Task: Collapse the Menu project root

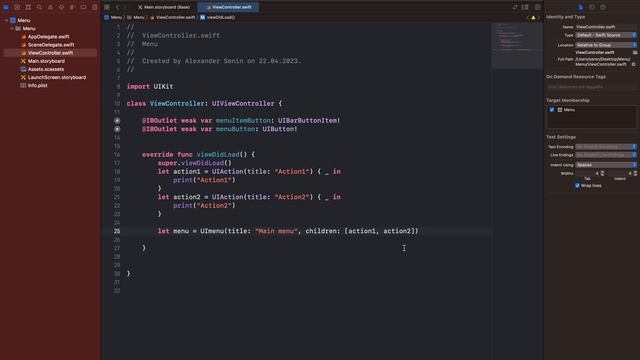Action: click(x=6, y=20)
